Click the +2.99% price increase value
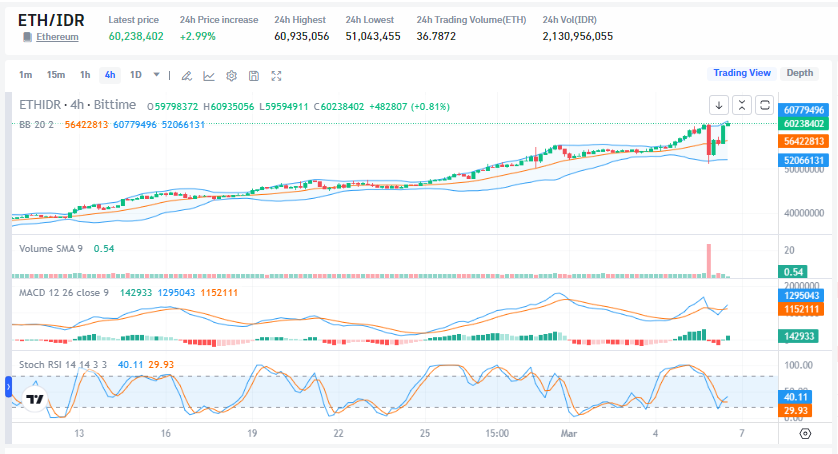 click(198, 36)
